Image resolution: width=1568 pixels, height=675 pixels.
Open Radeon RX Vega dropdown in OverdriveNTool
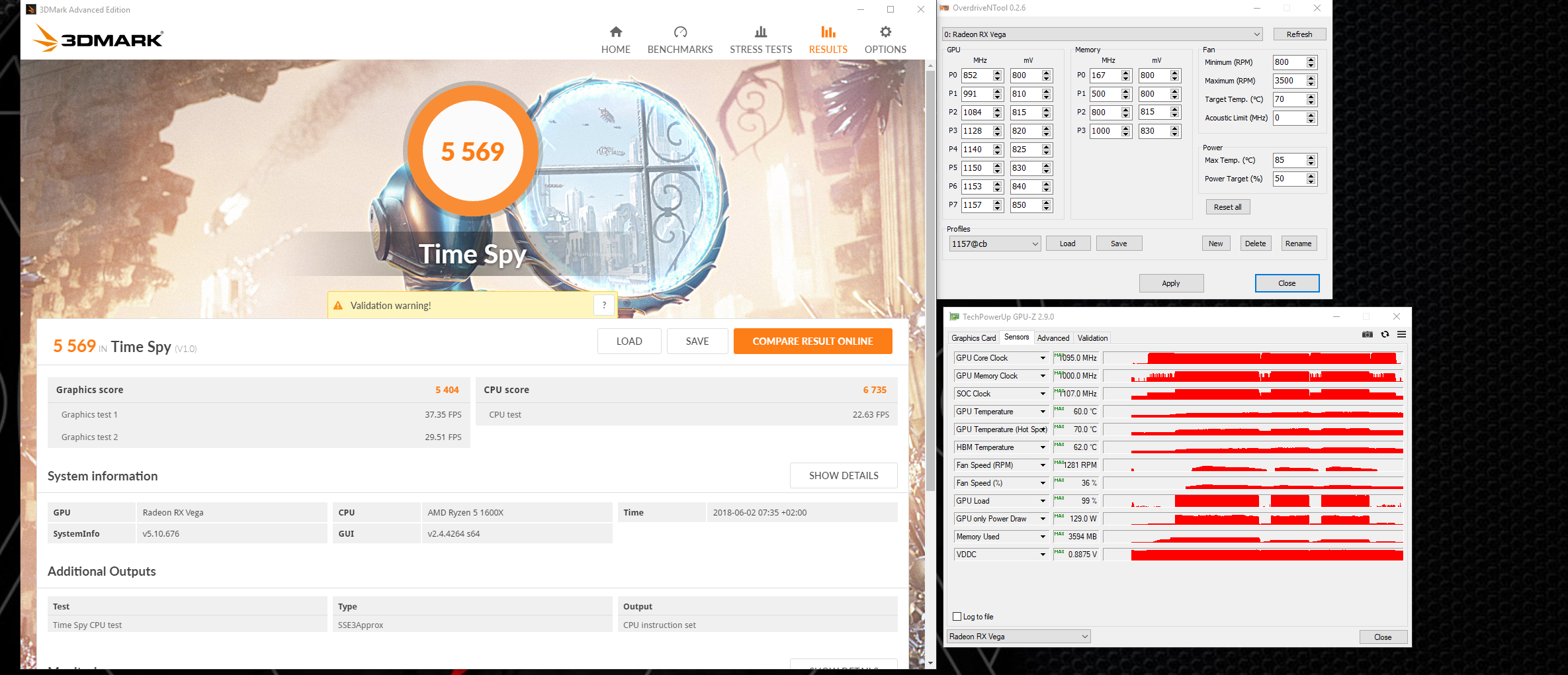pos(1102,34)
